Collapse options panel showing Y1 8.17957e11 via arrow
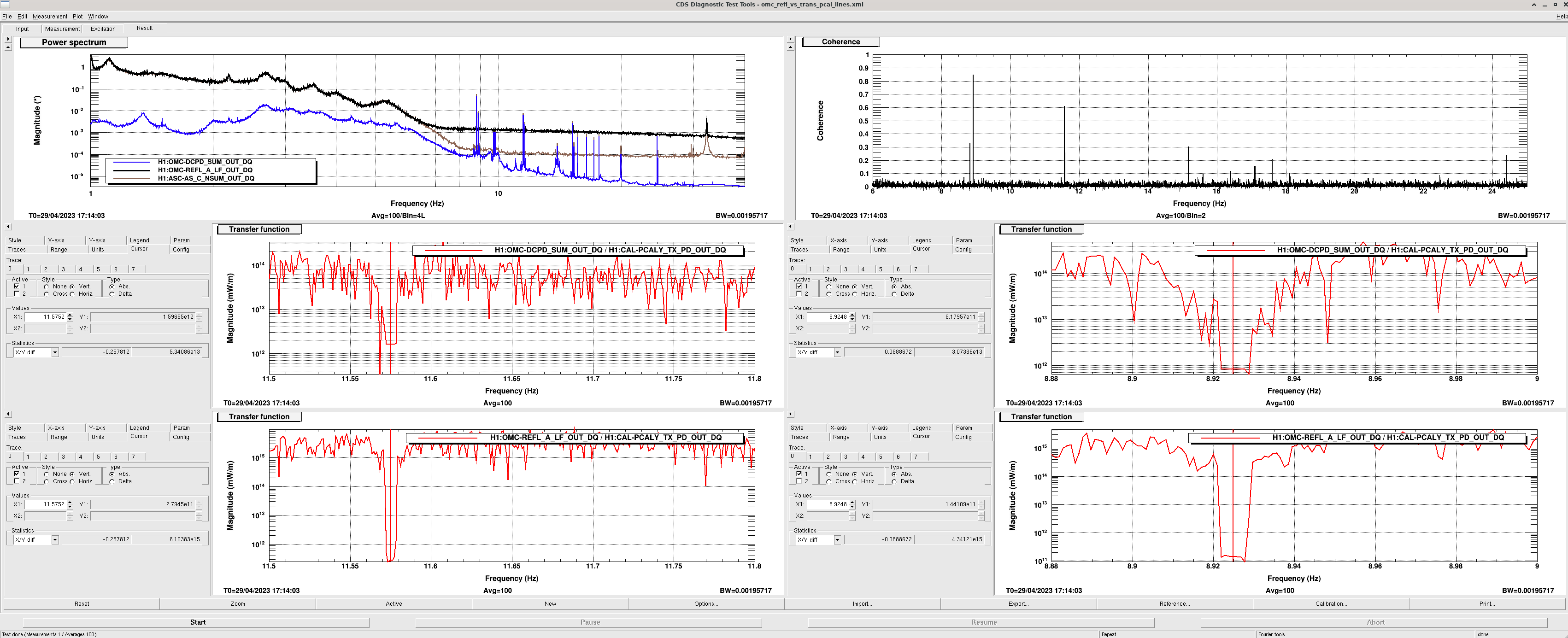The width and height of the screenshot is (1568, 638). click(x=791, y=227)
